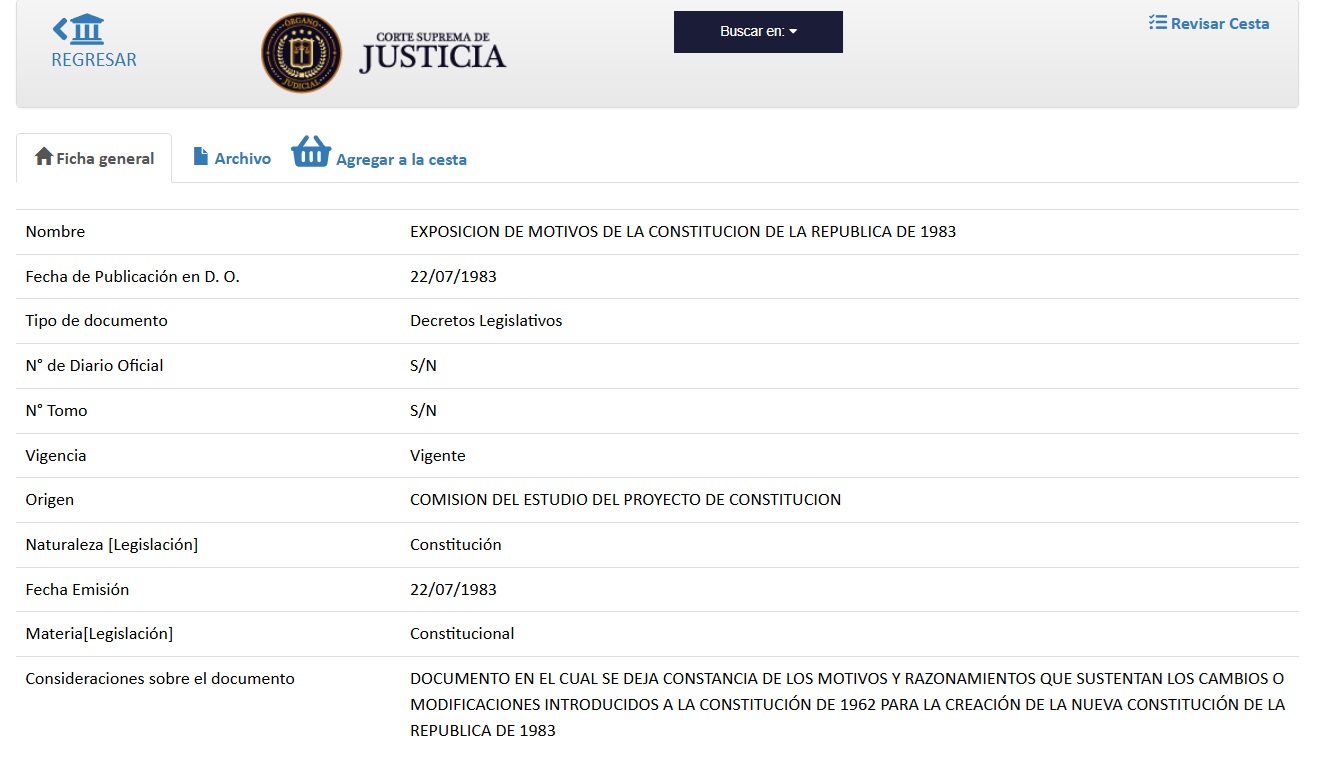Click the Fecha Emisión date 22/07/1983
Viewport: 1326px width, 757px height.
(453, 589)
